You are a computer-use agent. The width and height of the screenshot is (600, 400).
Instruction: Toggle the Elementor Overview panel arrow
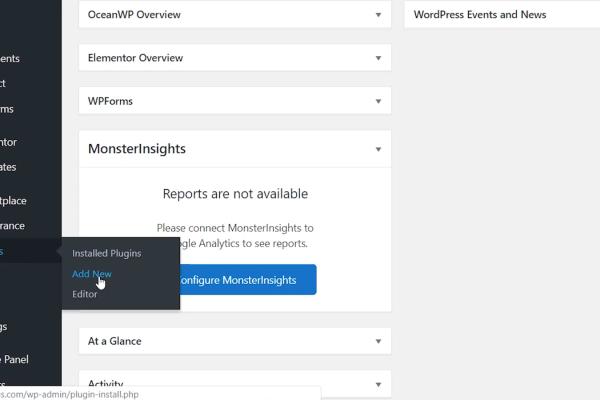click(378, 58)
